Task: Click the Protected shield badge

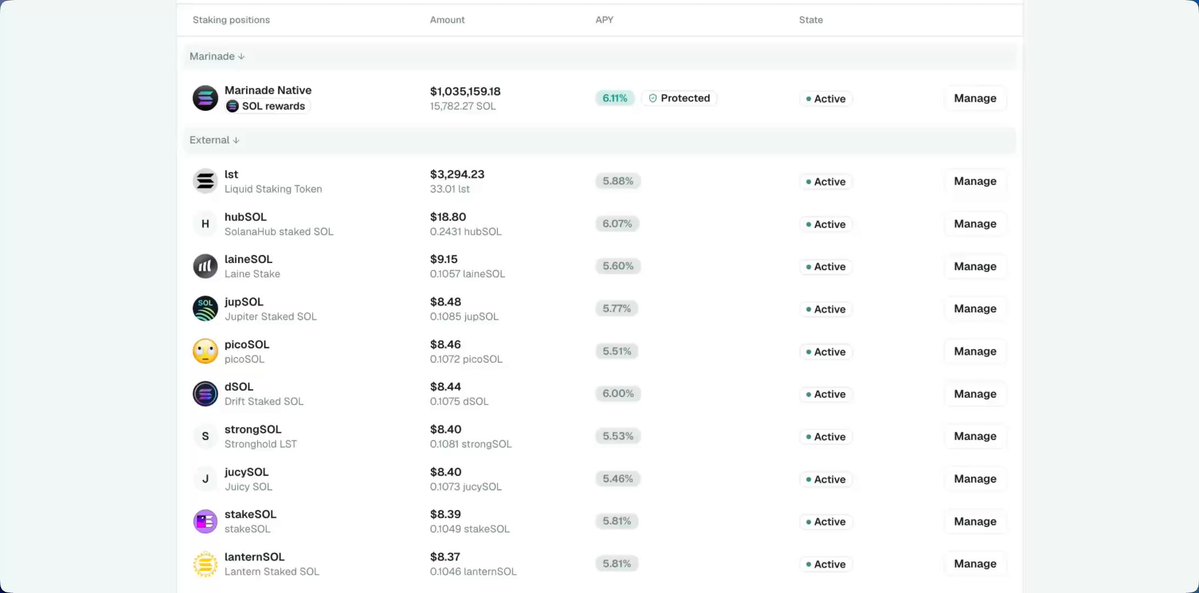Action: pos(679,98)
